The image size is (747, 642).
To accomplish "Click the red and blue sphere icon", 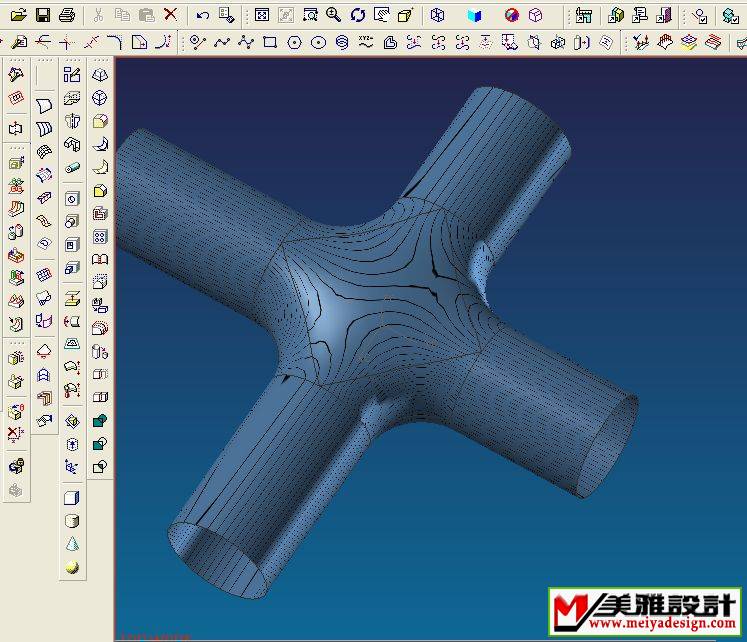I will click(512, 16).
